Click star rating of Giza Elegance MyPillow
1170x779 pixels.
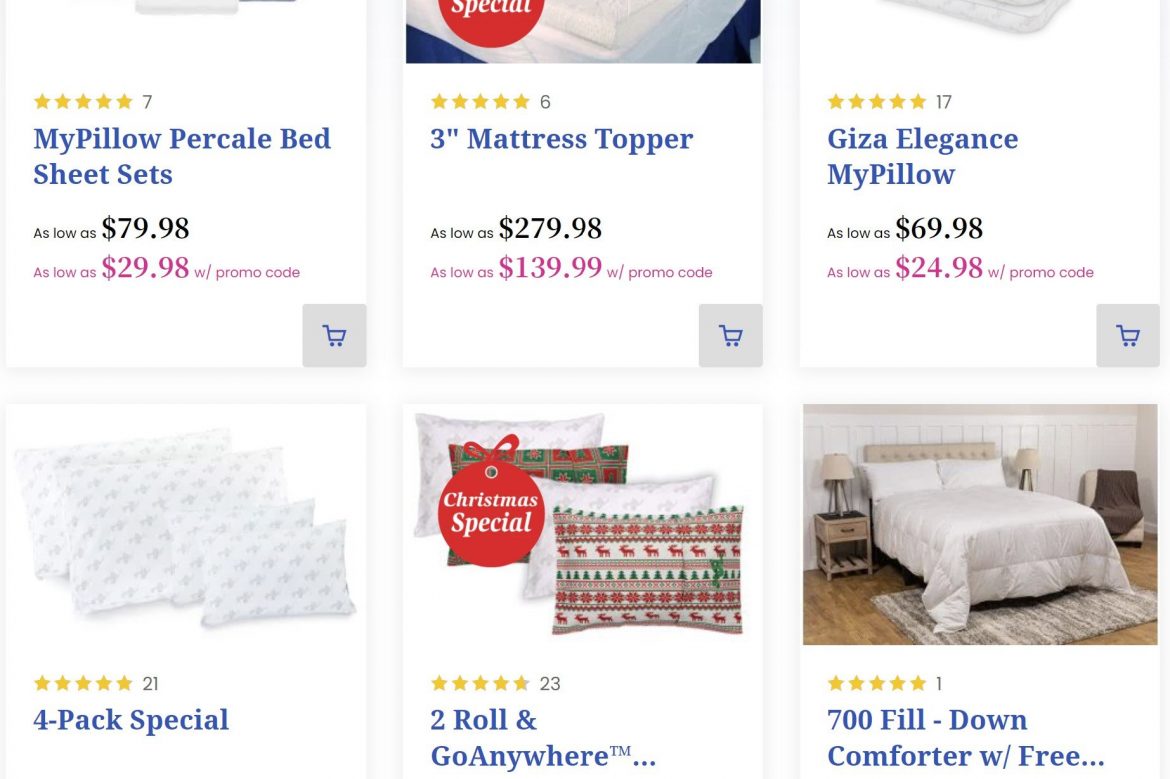pos(877,102)
